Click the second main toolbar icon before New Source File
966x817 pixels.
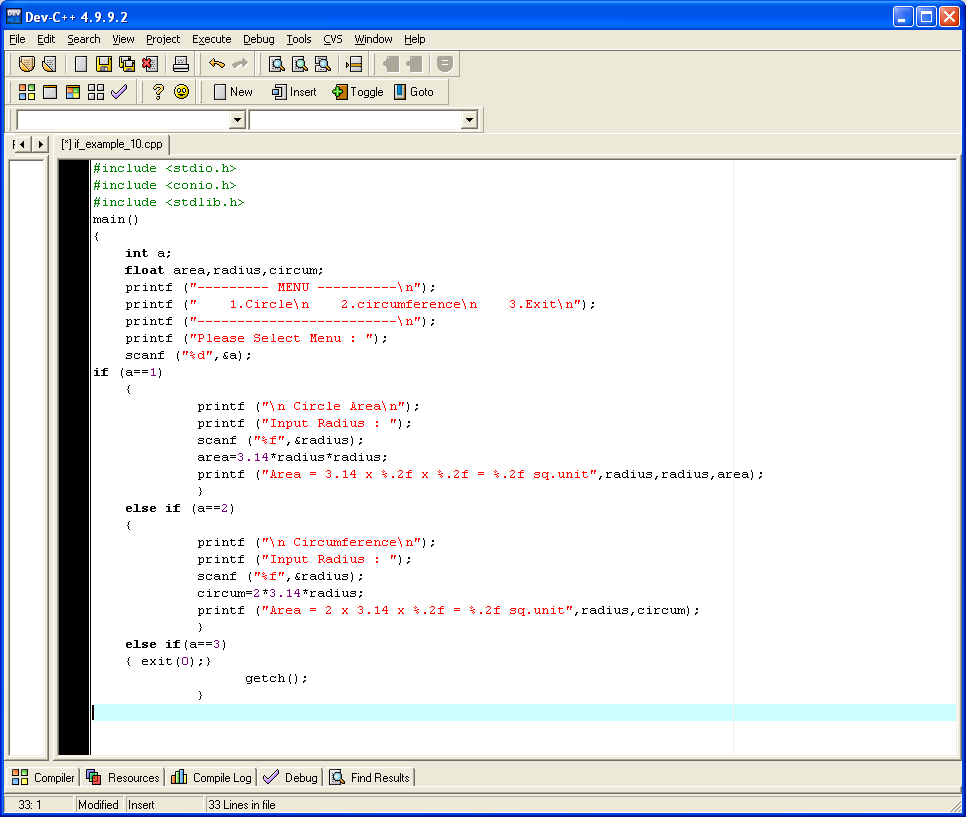pyautogui.click(x=49, y=63)
